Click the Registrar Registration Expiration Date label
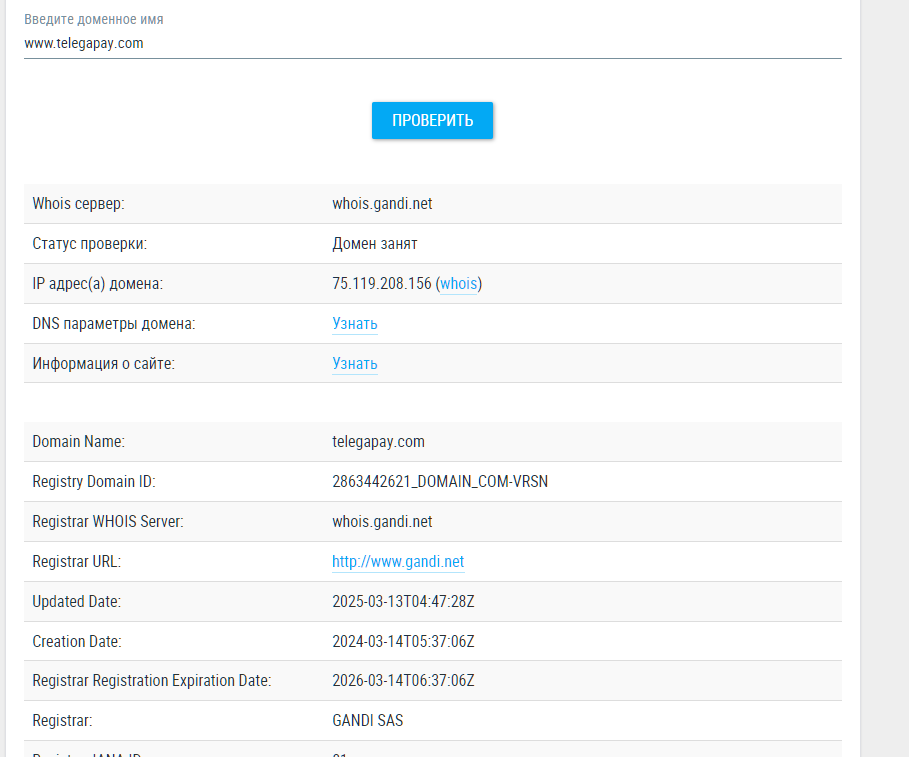The width and height of the screenshot is (909, 757). [151, 681]
